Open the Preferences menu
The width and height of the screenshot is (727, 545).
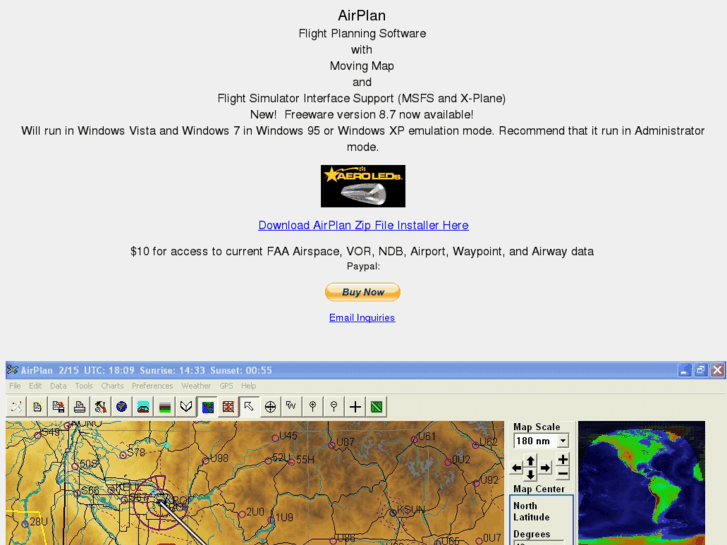(x=152, y=386)
